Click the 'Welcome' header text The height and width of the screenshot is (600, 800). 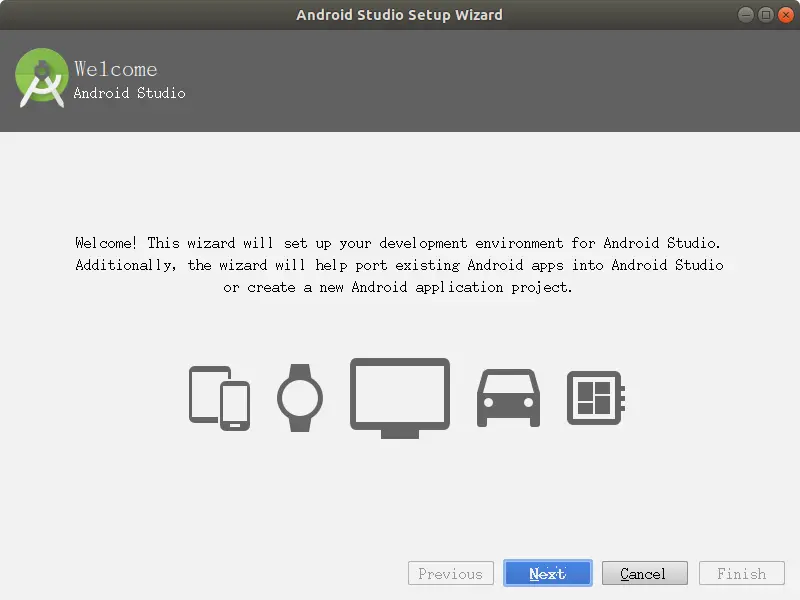point(116,69)
